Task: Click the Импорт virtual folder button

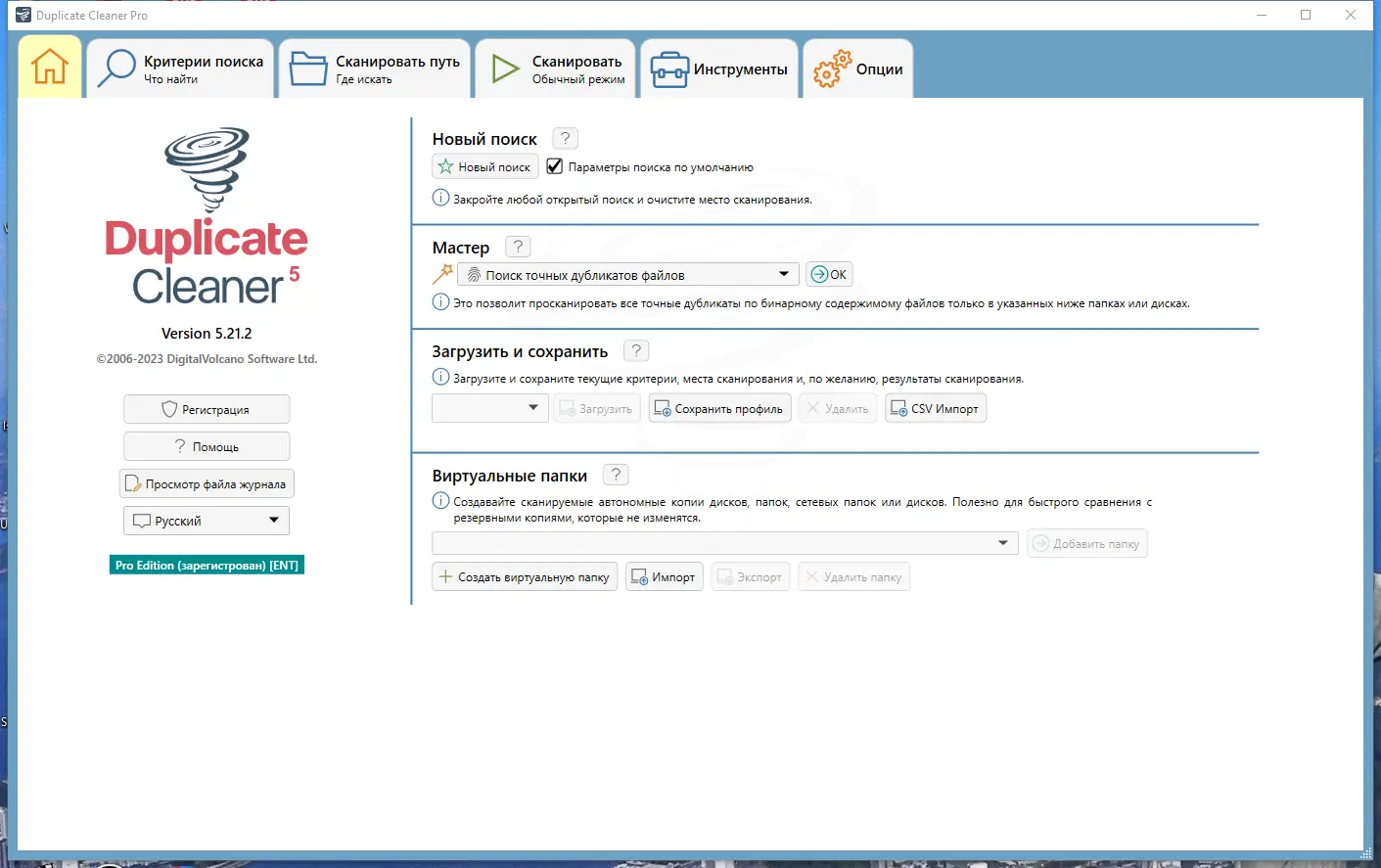Action: (665, 576)
